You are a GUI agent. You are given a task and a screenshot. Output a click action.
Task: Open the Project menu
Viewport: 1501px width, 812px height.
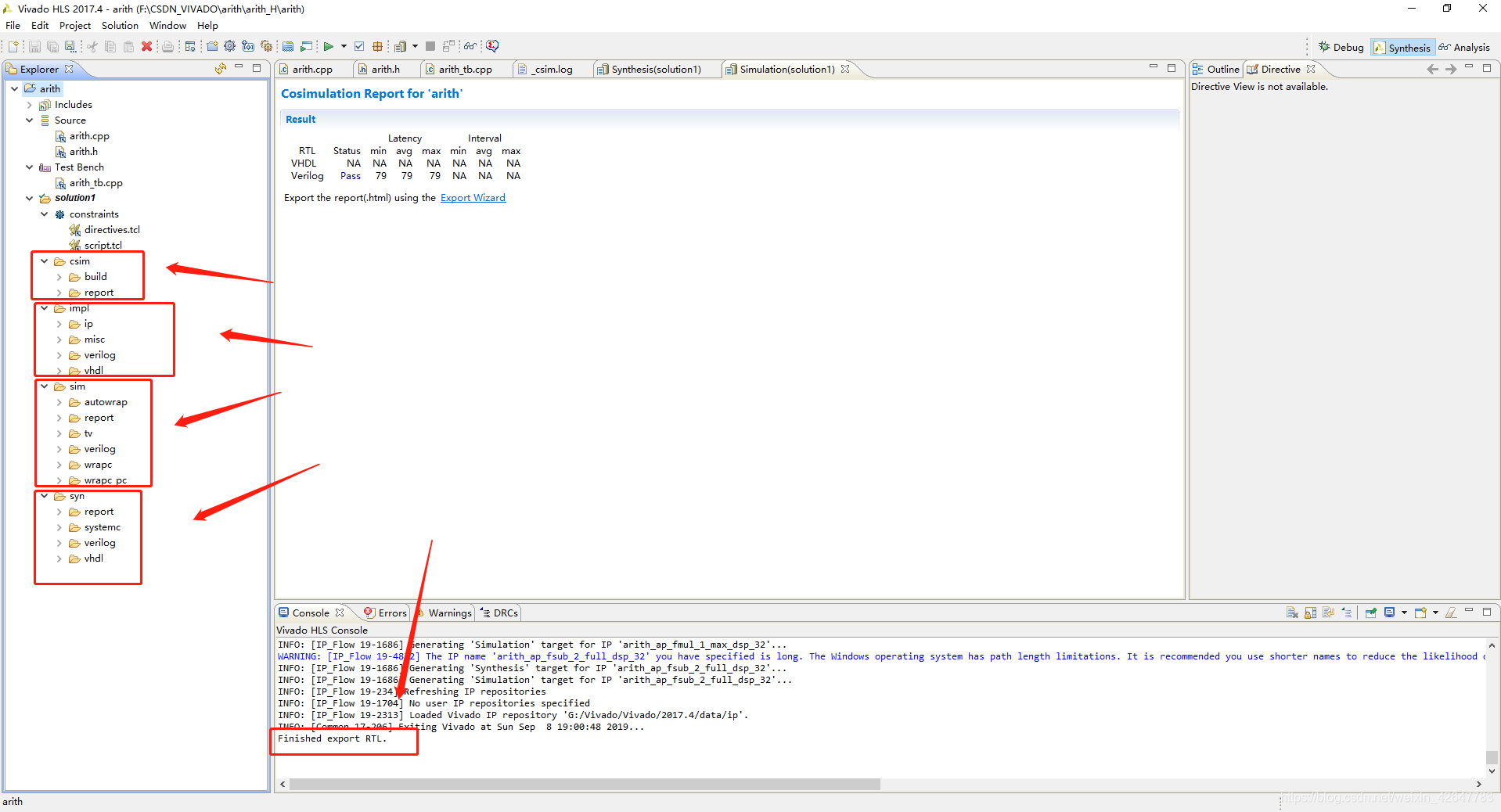tap(75, 26)
